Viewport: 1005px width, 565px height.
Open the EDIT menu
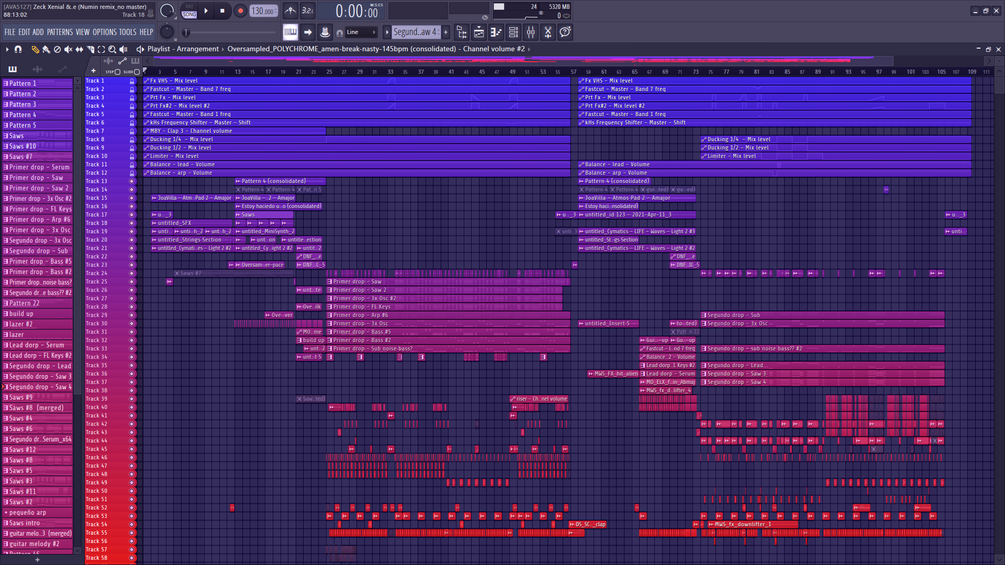[x=24, y=32]
